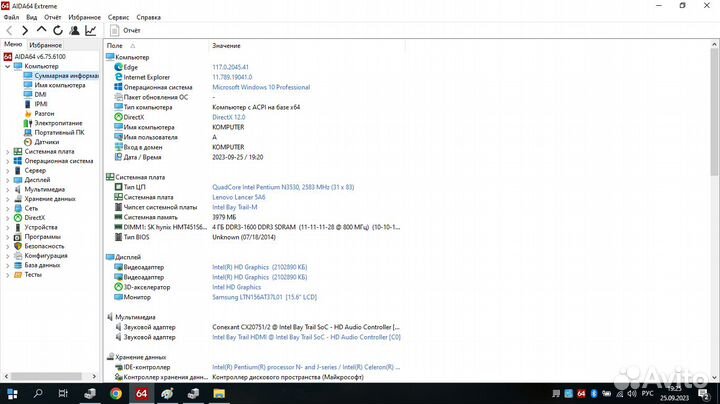
Task: Open the Файл menu
Action: 11,17
